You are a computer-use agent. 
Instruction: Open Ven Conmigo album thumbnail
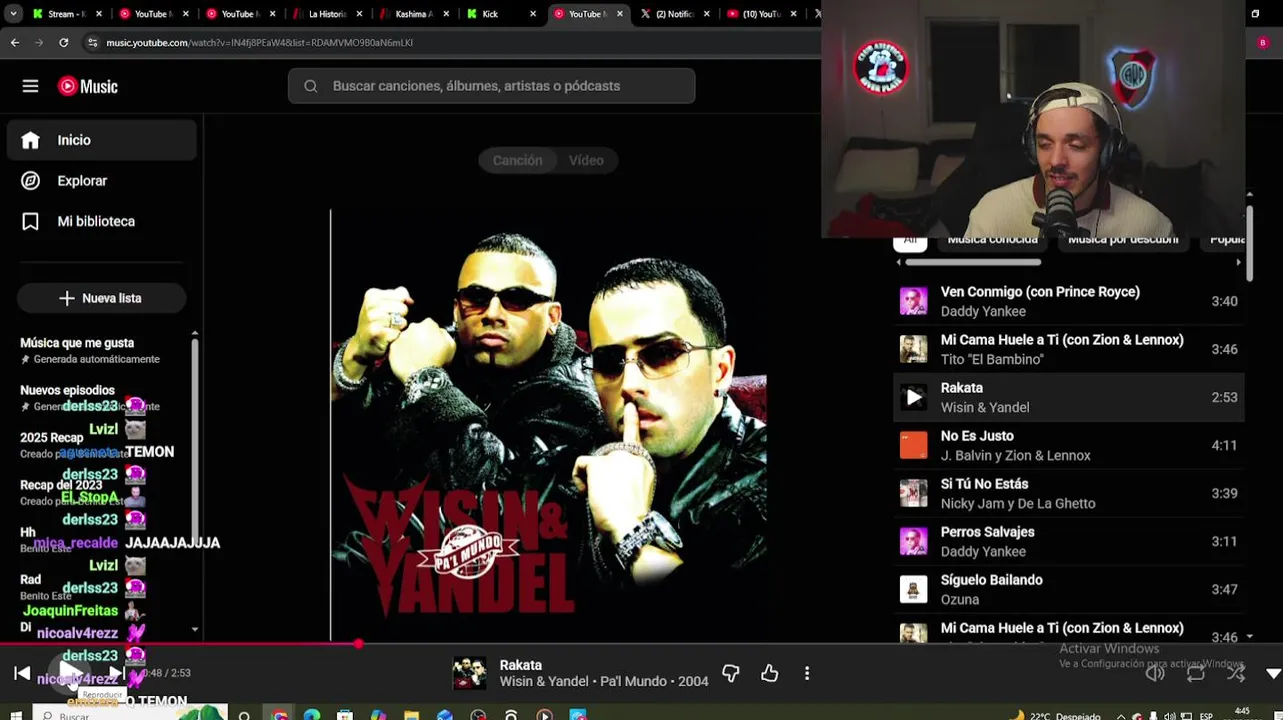(913, 301)
